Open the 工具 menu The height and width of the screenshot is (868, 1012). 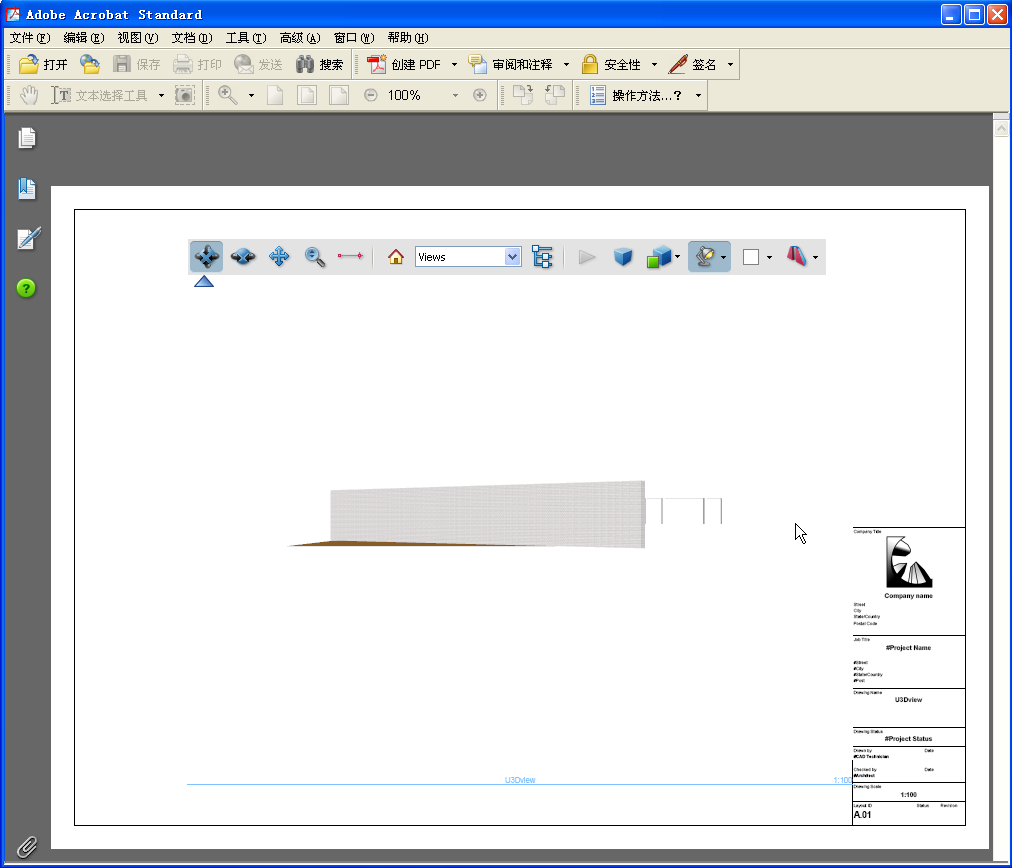pos(244,36)
